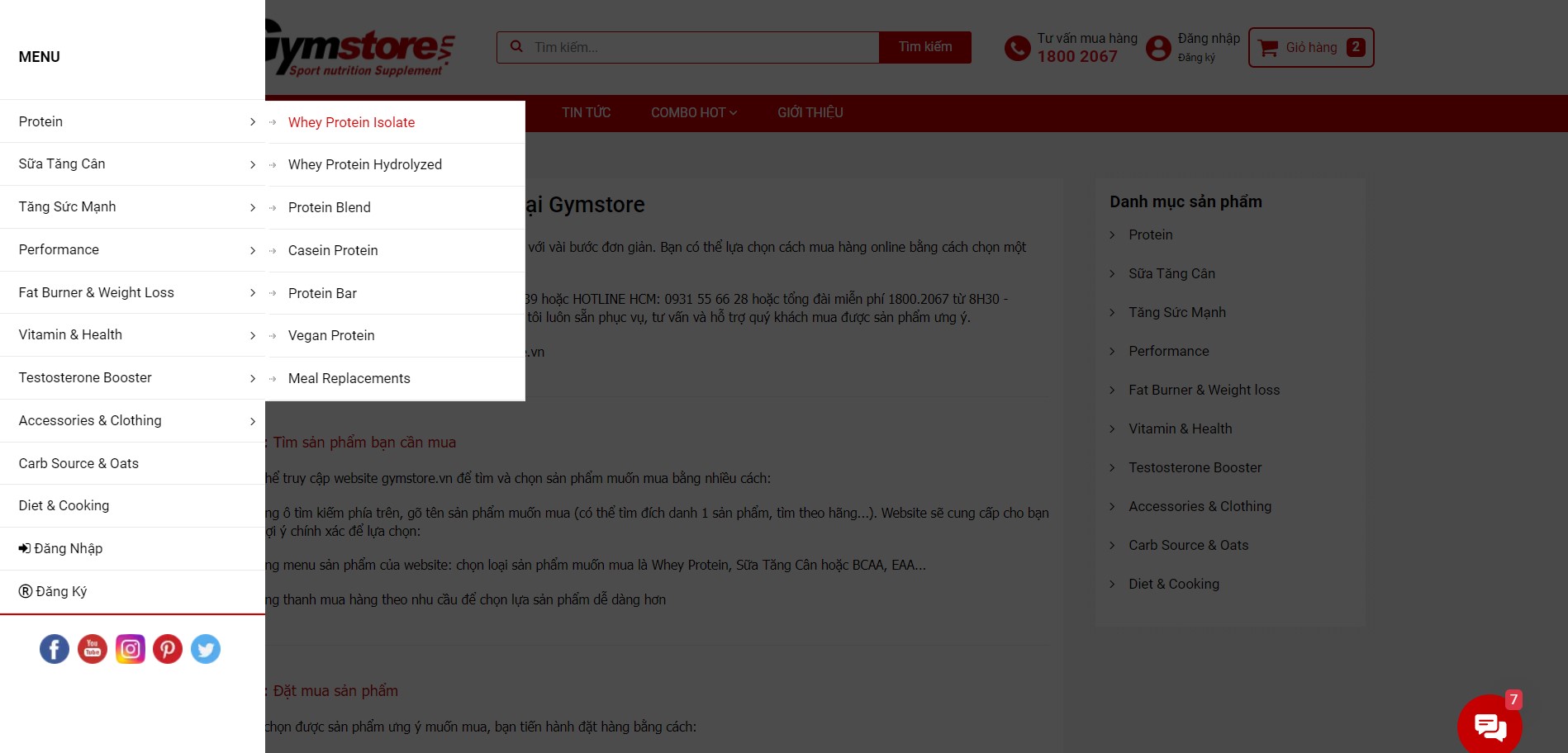The image size is (1568, 753).
Task: Click the user account avatar icon
Action: 1158,48
